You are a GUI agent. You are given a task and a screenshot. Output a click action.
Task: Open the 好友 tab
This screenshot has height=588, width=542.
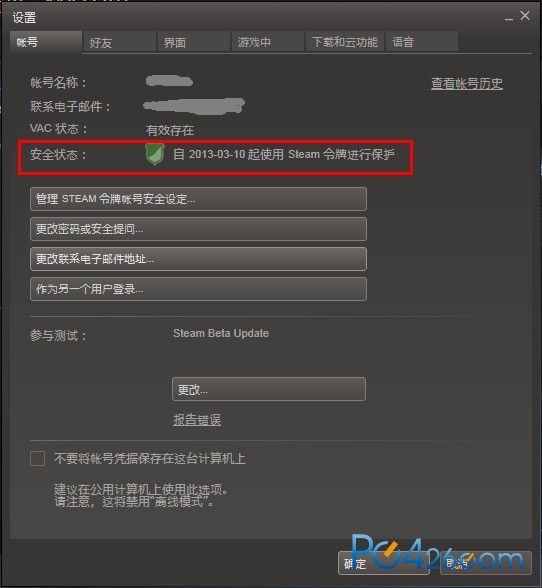click(x=119, y=42)
